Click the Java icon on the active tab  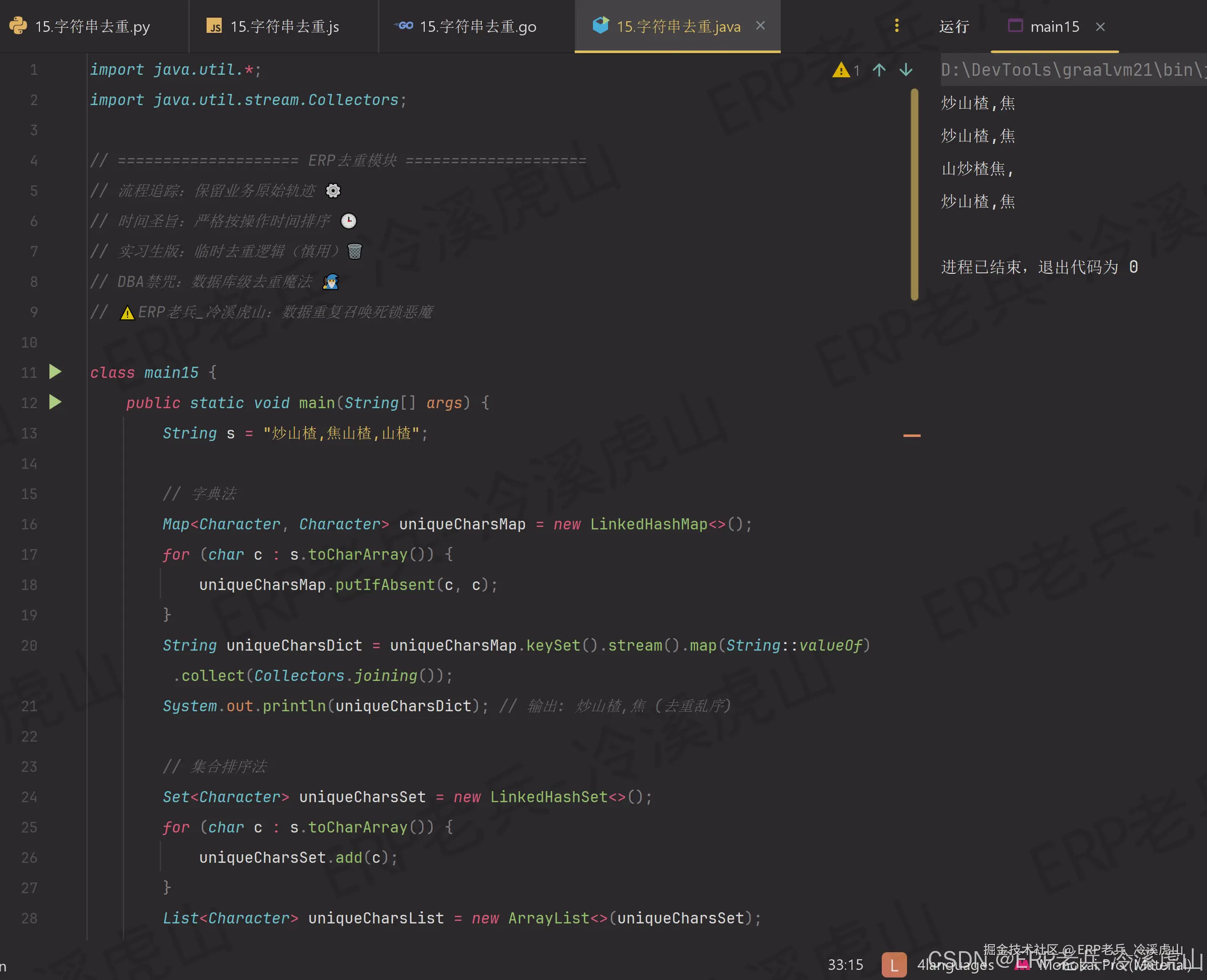click(x=600, y=25)
